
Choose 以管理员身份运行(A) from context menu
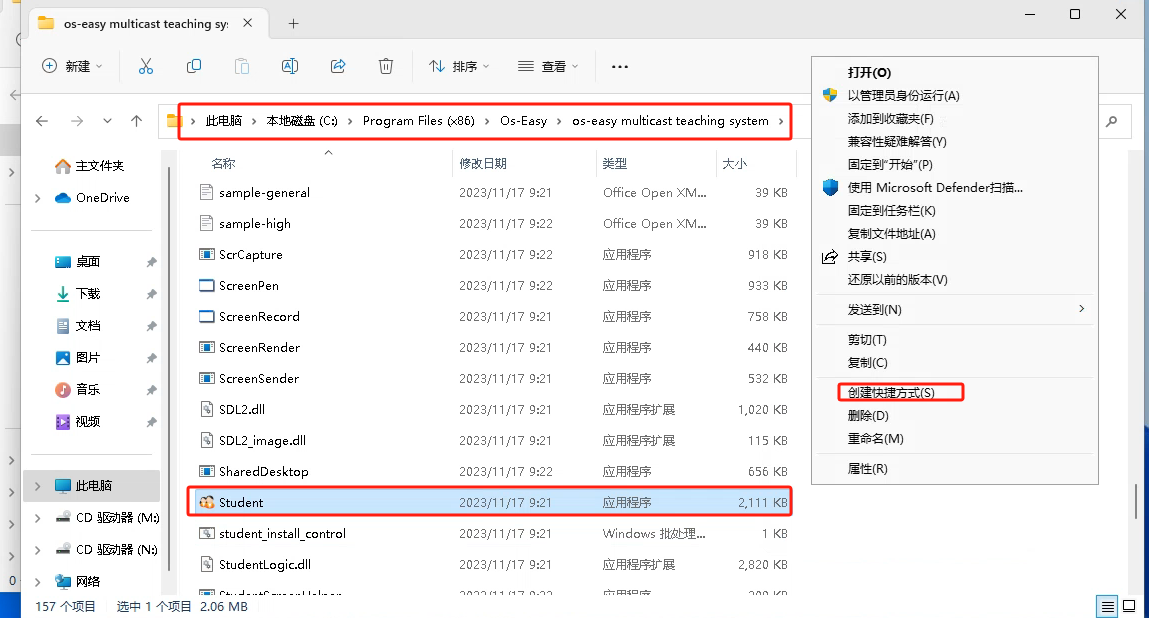click(903, 96)
